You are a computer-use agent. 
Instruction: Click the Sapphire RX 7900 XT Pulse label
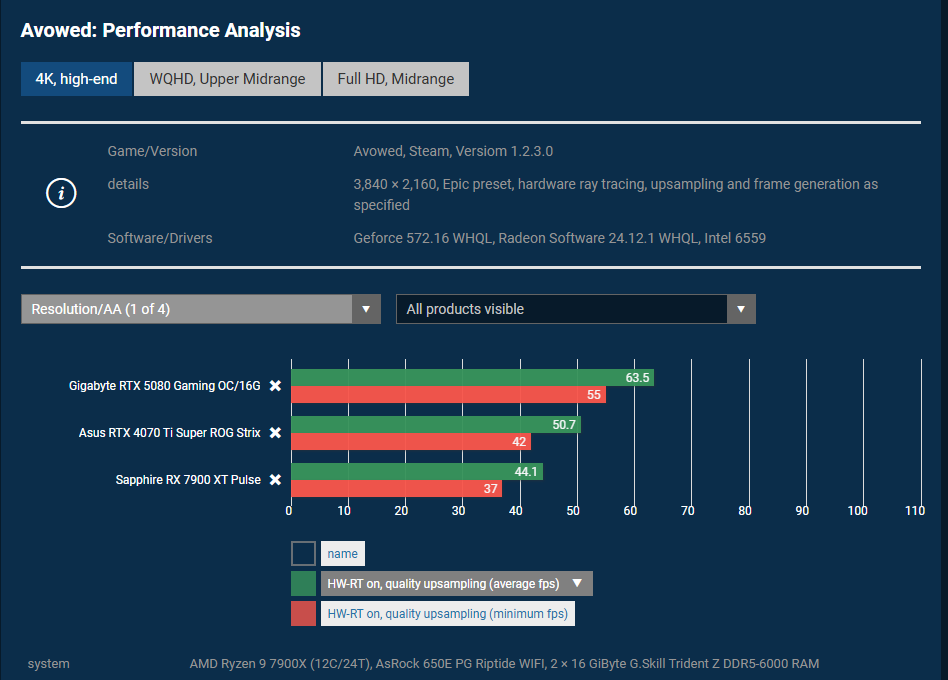pyautogui.click(x=188, y=480)
